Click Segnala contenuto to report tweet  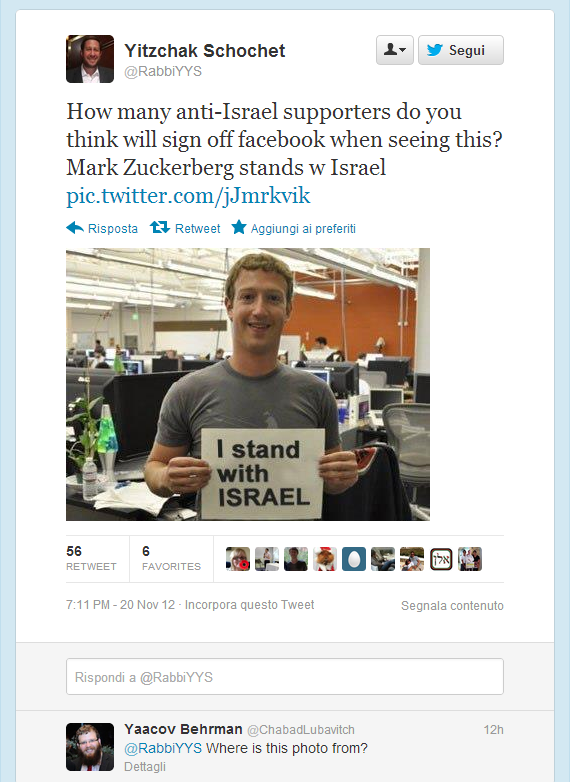[x=452, y=605]
